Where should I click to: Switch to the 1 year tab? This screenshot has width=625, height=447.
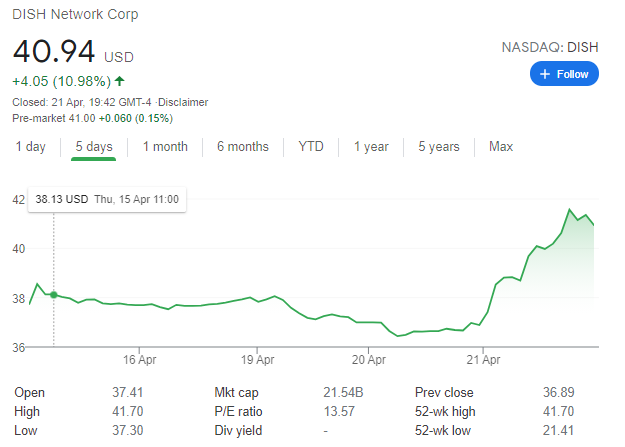point(371,147)
